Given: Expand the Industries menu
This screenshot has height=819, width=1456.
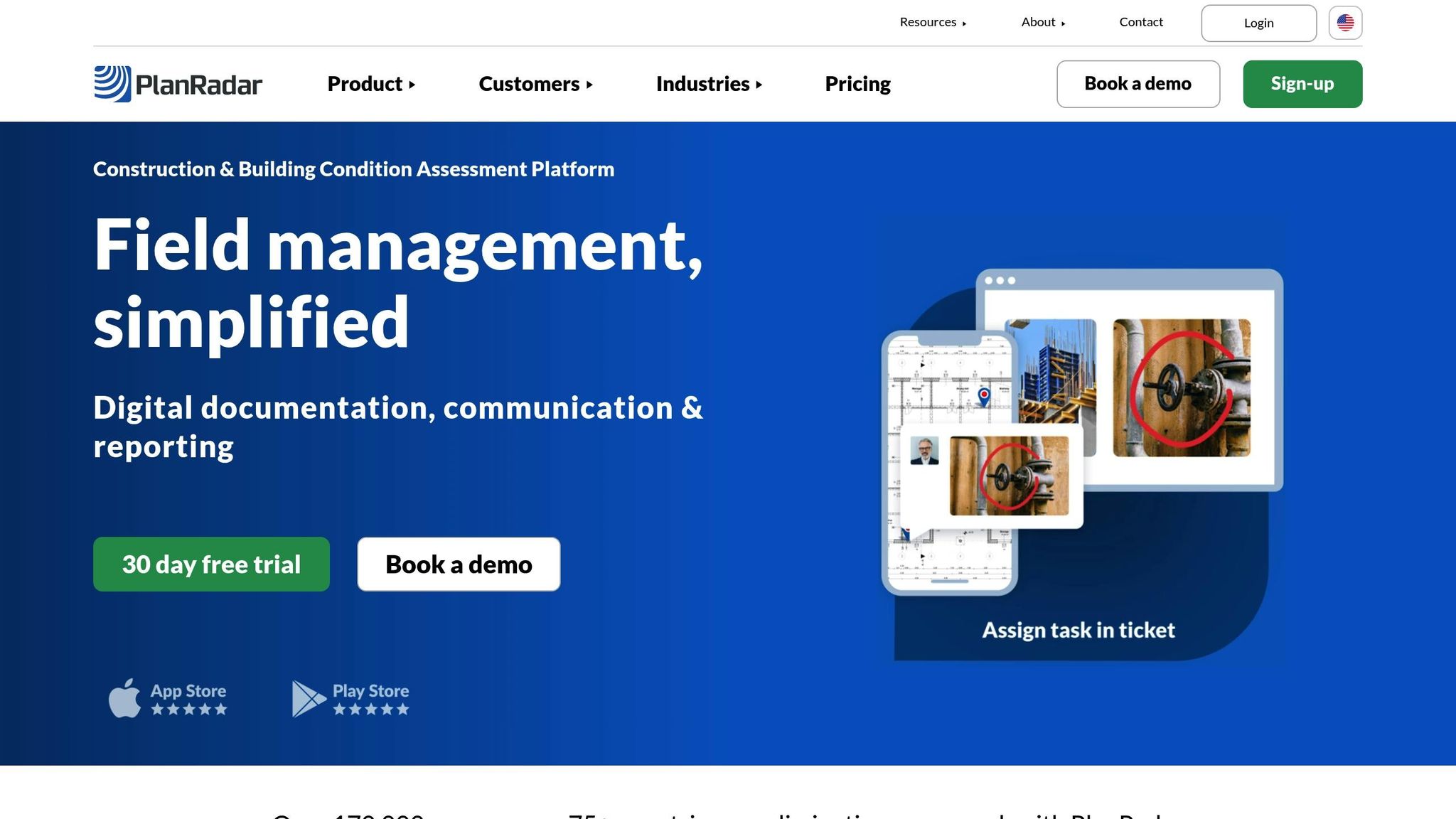Looking at the screenshot, I should (x=709, y=84).
